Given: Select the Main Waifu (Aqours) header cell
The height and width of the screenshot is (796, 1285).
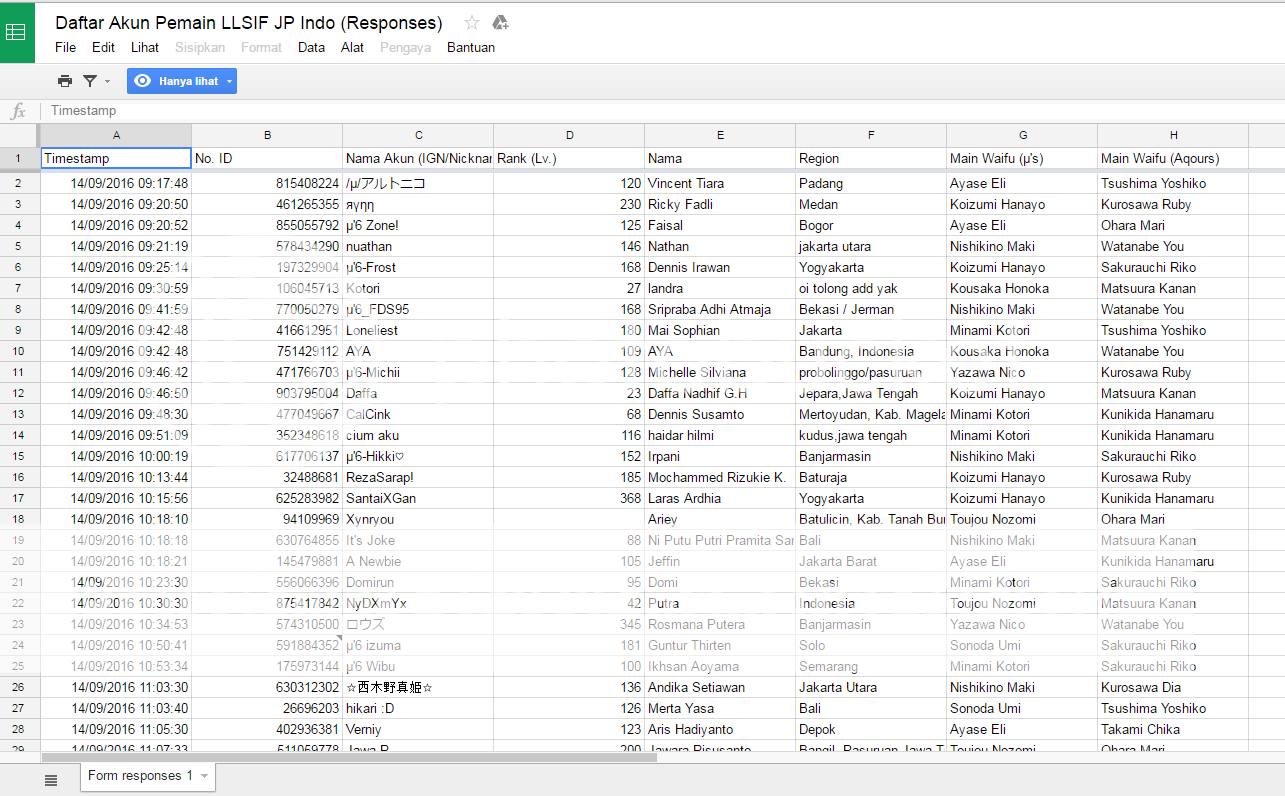Looking at the screenshot, I should [1172, 158].
